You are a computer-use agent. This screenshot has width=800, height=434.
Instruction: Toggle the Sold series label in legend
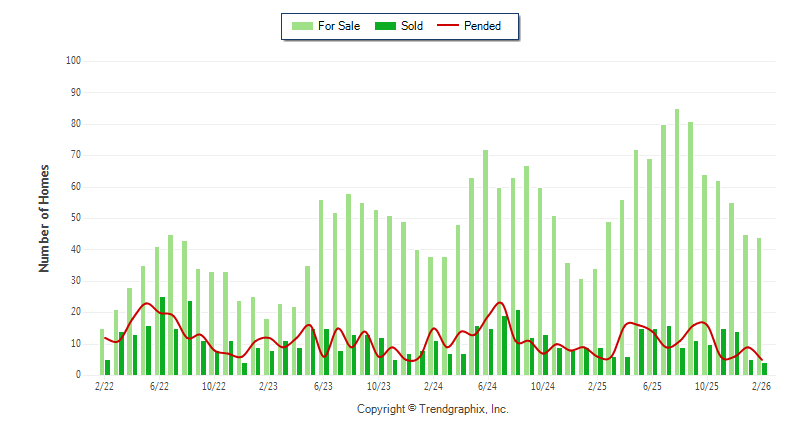coord(411,26)
